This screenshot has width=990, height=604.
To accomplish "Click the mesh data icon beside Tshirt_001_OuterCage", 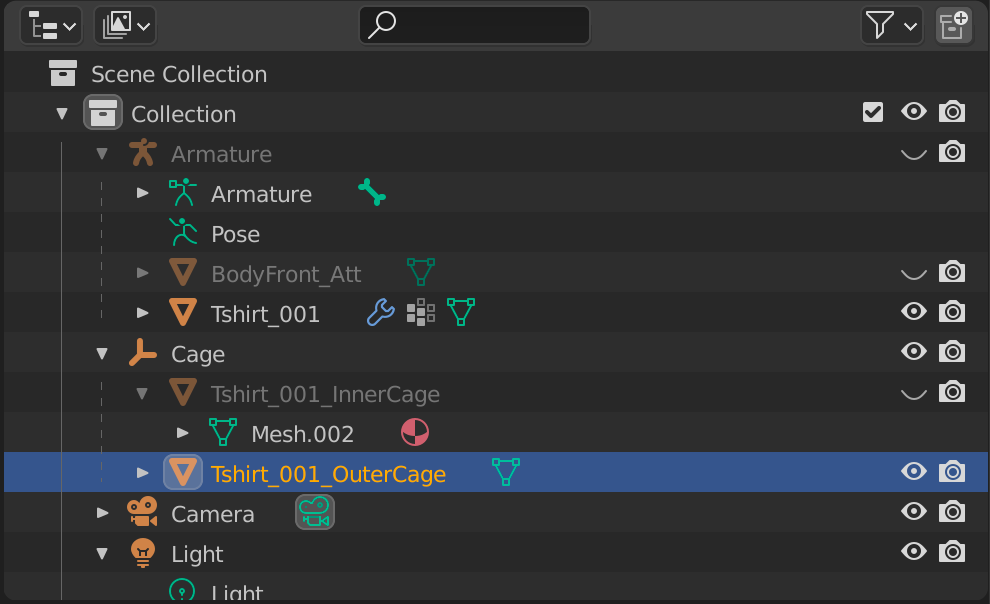I will tap(506, 473).
